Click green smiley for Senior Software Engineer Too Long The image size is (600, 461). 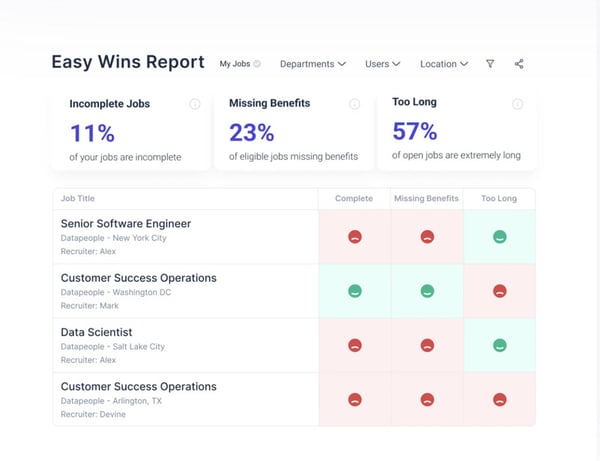[x=499, y=237]
